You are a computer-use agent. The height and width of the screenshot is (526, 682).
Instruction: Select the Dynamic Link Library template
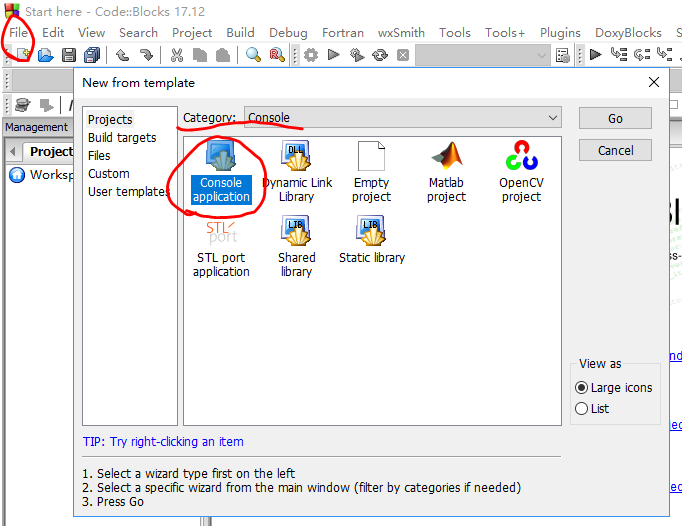[x=297, y=171]
